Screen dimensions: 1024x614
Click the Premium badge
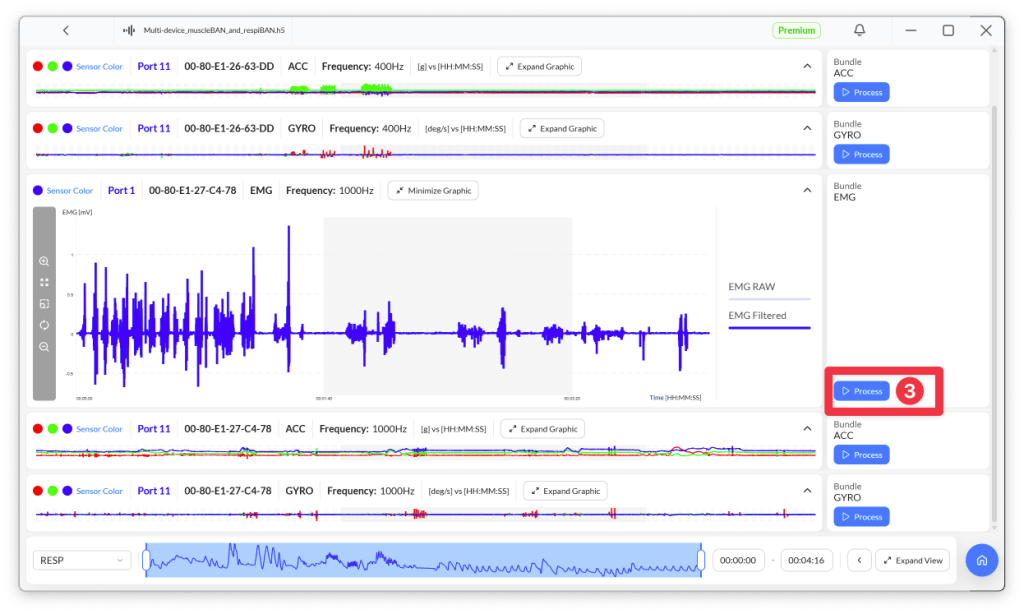pyautogui.click(x=796, y=30)
